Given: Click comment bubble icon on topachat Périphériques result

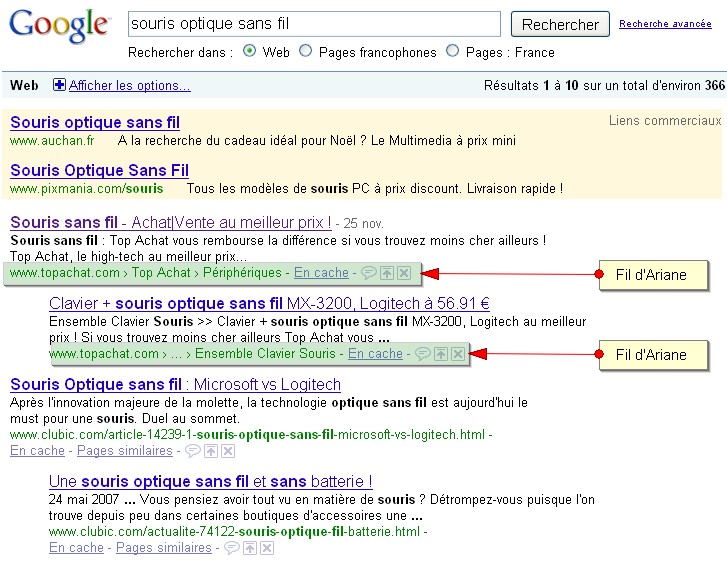Looking at the screenshot, I should pos(369,273).
